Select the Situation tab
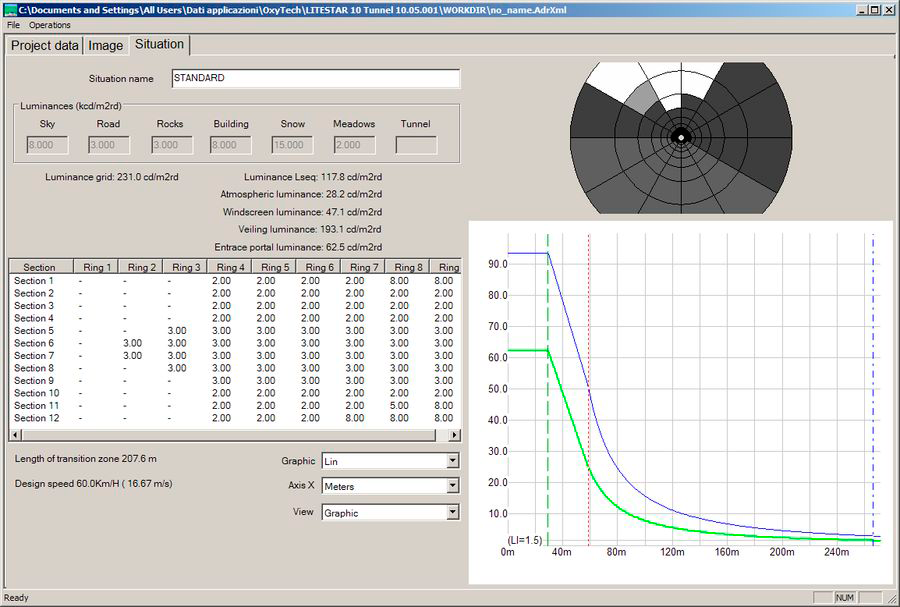This screenshot has width=900, height=607. click(159, 44)
